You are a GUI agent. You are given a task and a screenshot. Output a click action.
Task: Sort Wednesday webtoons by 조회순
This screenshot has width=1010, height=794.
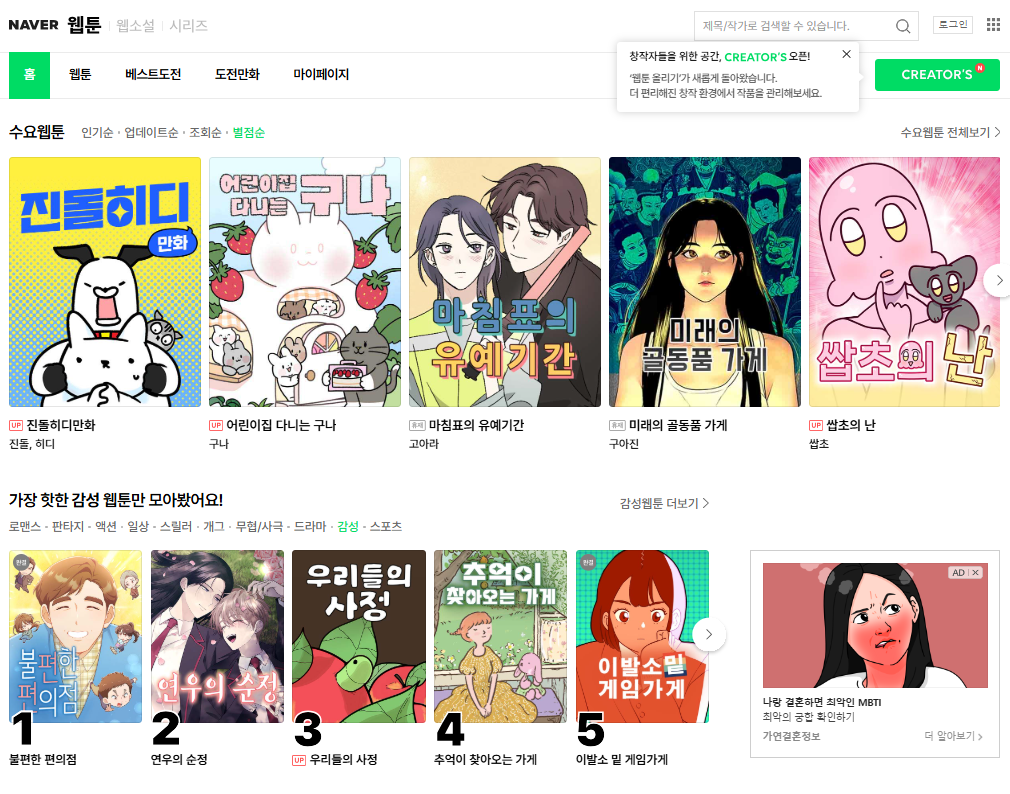point(205,133)
